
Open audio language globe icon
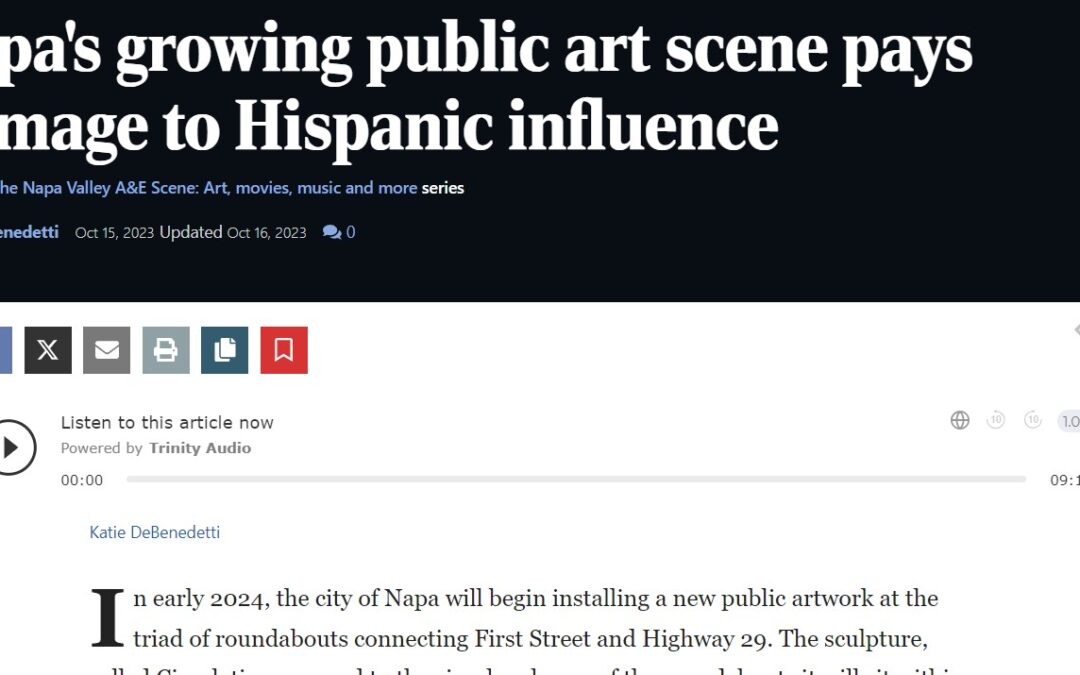point(959,420)
